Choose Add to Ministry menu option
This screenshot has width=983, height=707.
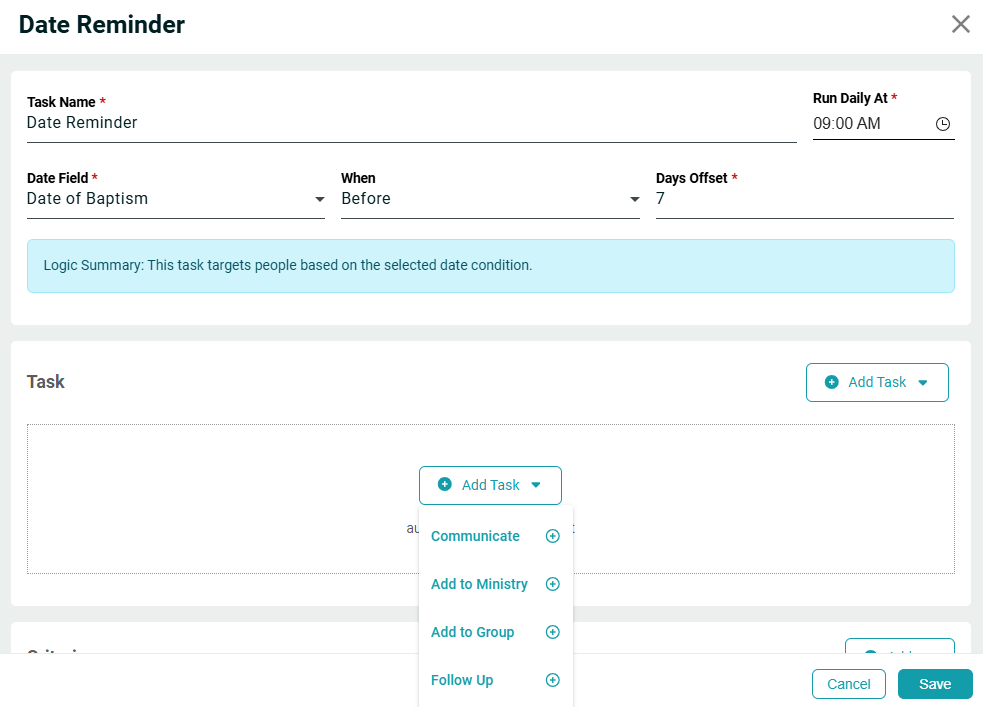pos(479,584)
